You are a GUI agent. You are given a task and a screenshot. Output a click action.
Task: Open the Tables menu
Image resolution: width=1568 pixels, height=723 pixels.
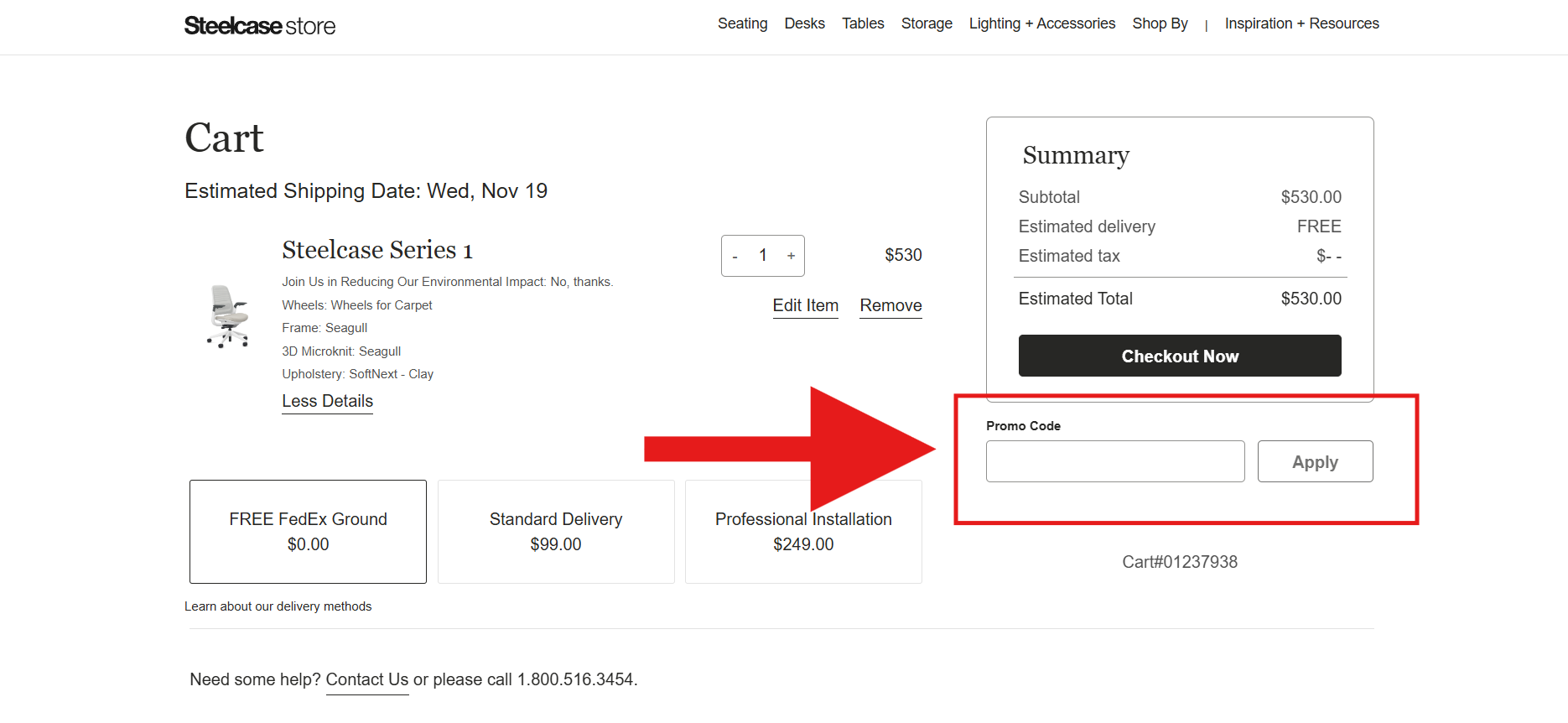pyautogui.click(x=862, y=23)
